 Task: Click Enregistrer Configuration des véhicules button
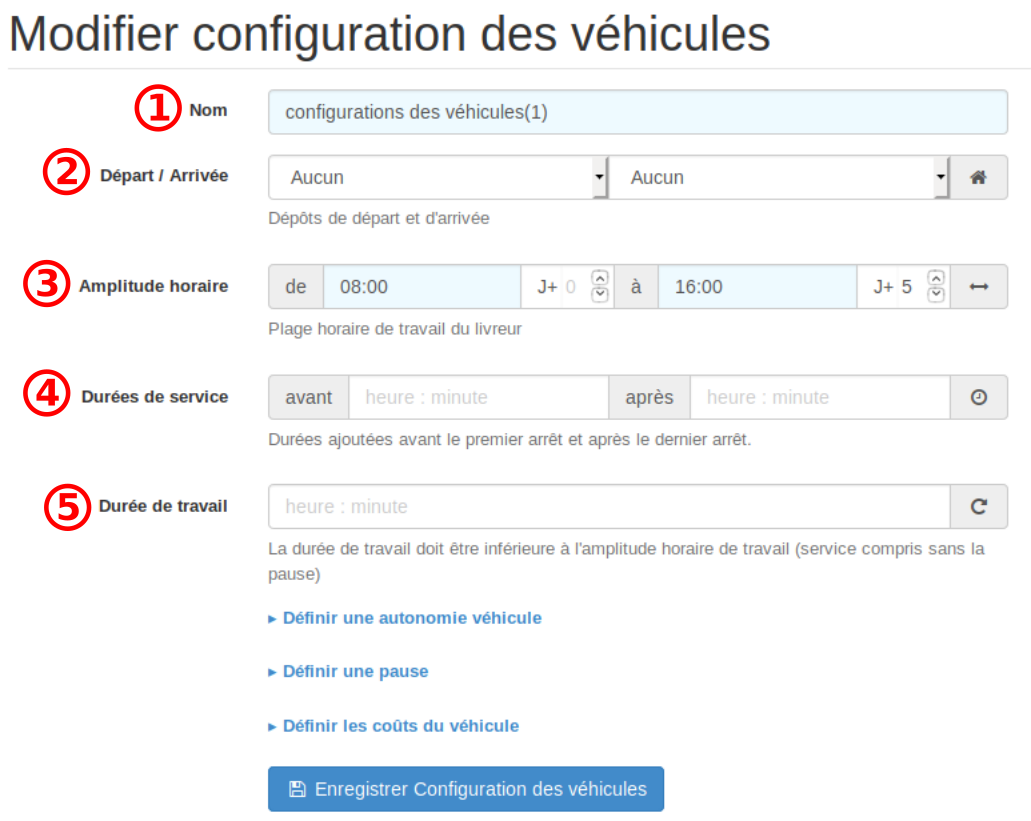[x=465, y=789]
